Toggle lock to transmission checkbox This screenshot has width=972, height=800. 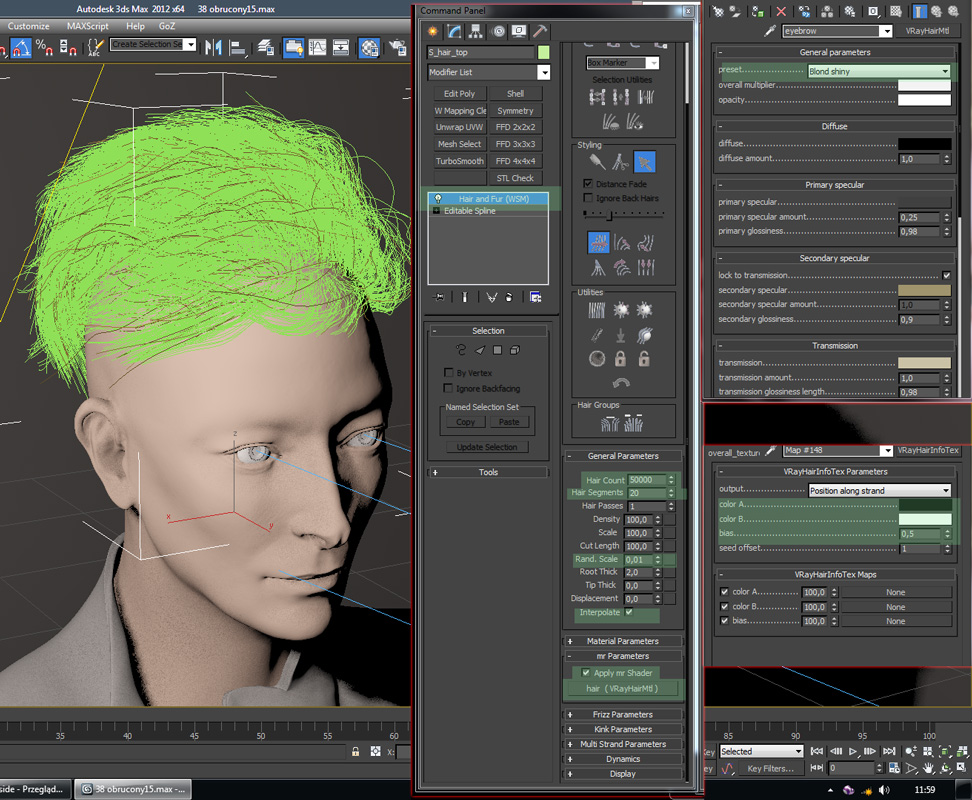pos(946,275)
